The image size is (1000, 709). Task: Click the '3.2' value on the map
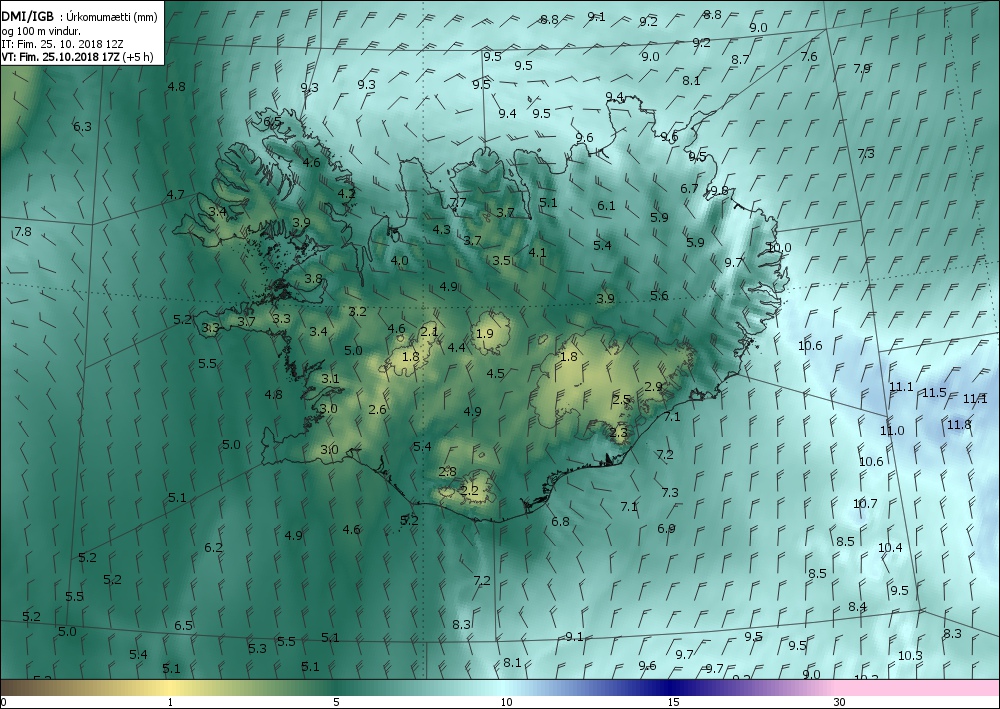click(x=358, y=311)
